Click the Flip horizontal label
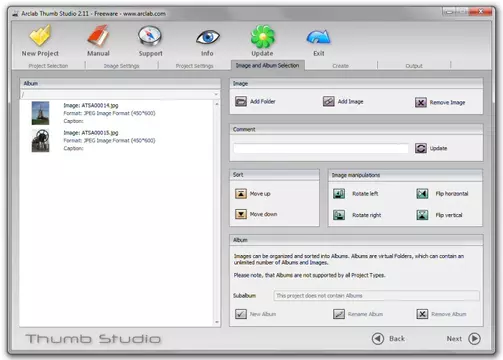Screen dimensions: 503x360 [452, 194]
